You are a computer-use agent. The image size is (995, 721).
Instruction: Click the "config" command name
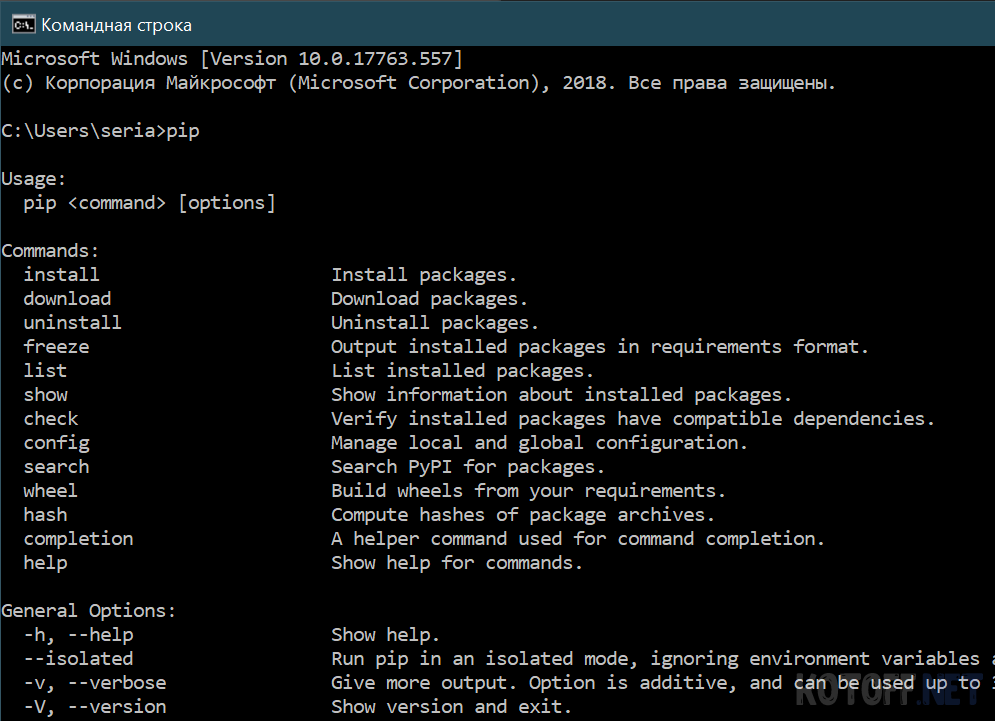56,443
